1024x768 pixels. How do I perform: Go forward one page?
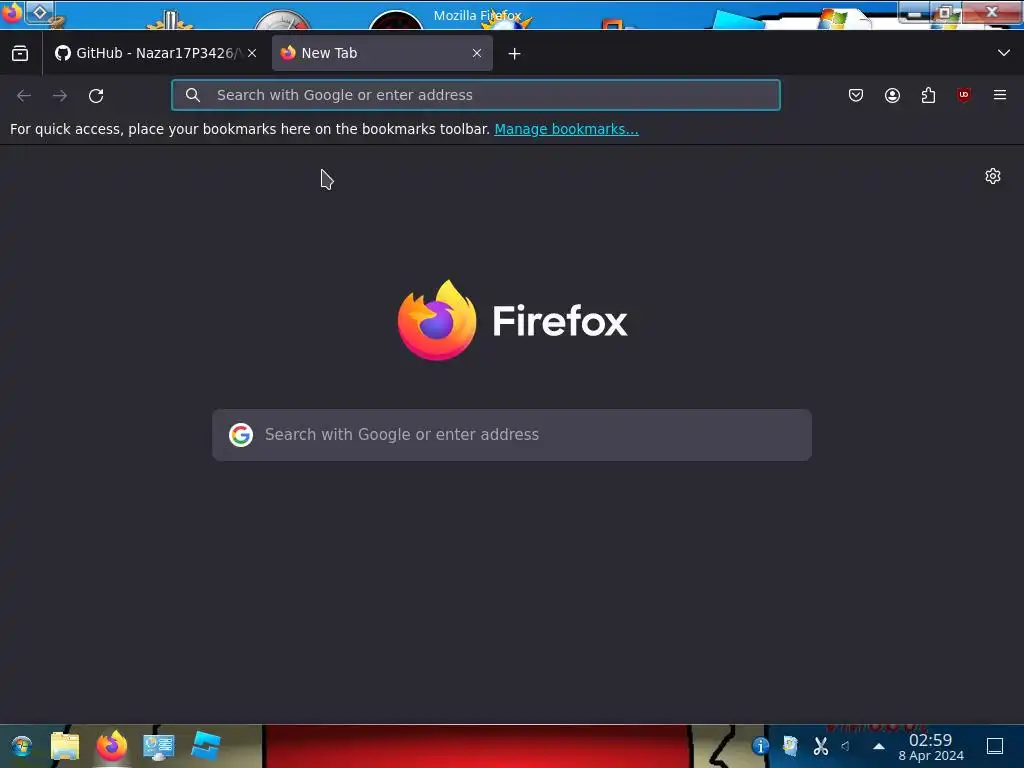(x=60, y=96)
